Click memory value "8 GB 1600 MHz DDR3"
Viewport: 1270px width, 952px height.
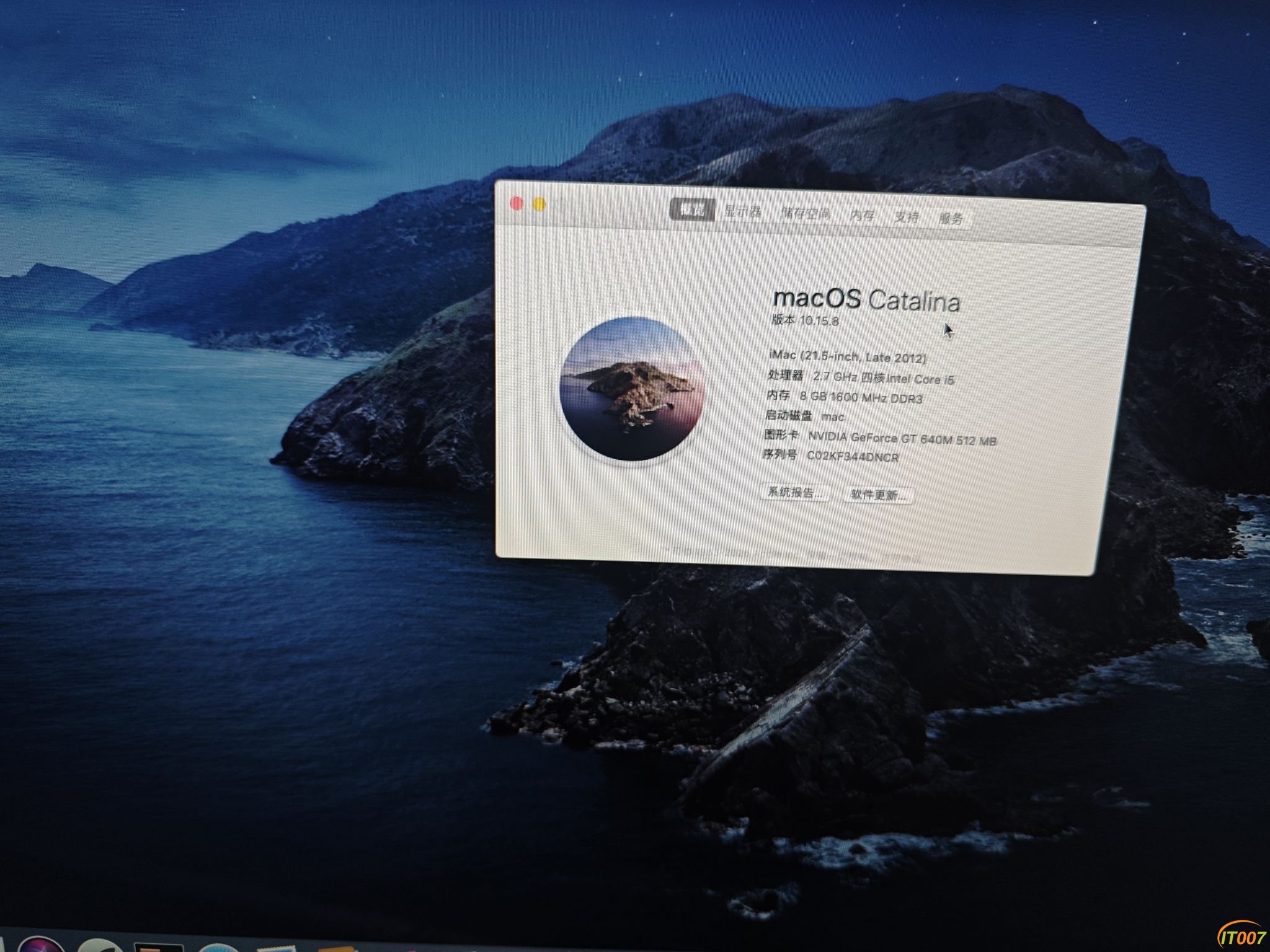[x=861, y=397]
